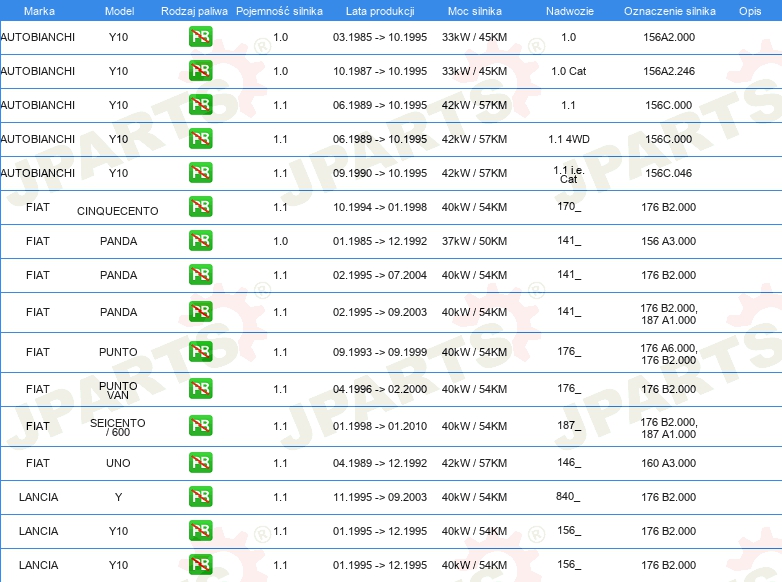Click the capacity 1.0 in the PANDA 156 A3.000 row
782x582 pixels.
(x=281, y=241)
